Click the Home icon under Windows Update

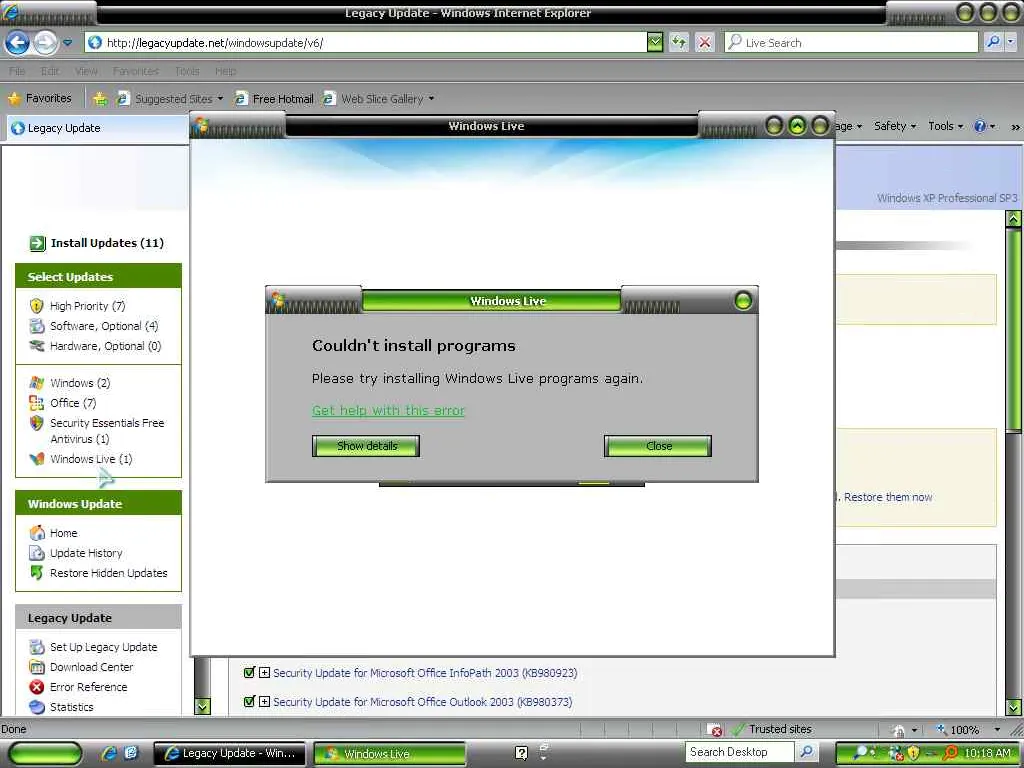(37, 533)
